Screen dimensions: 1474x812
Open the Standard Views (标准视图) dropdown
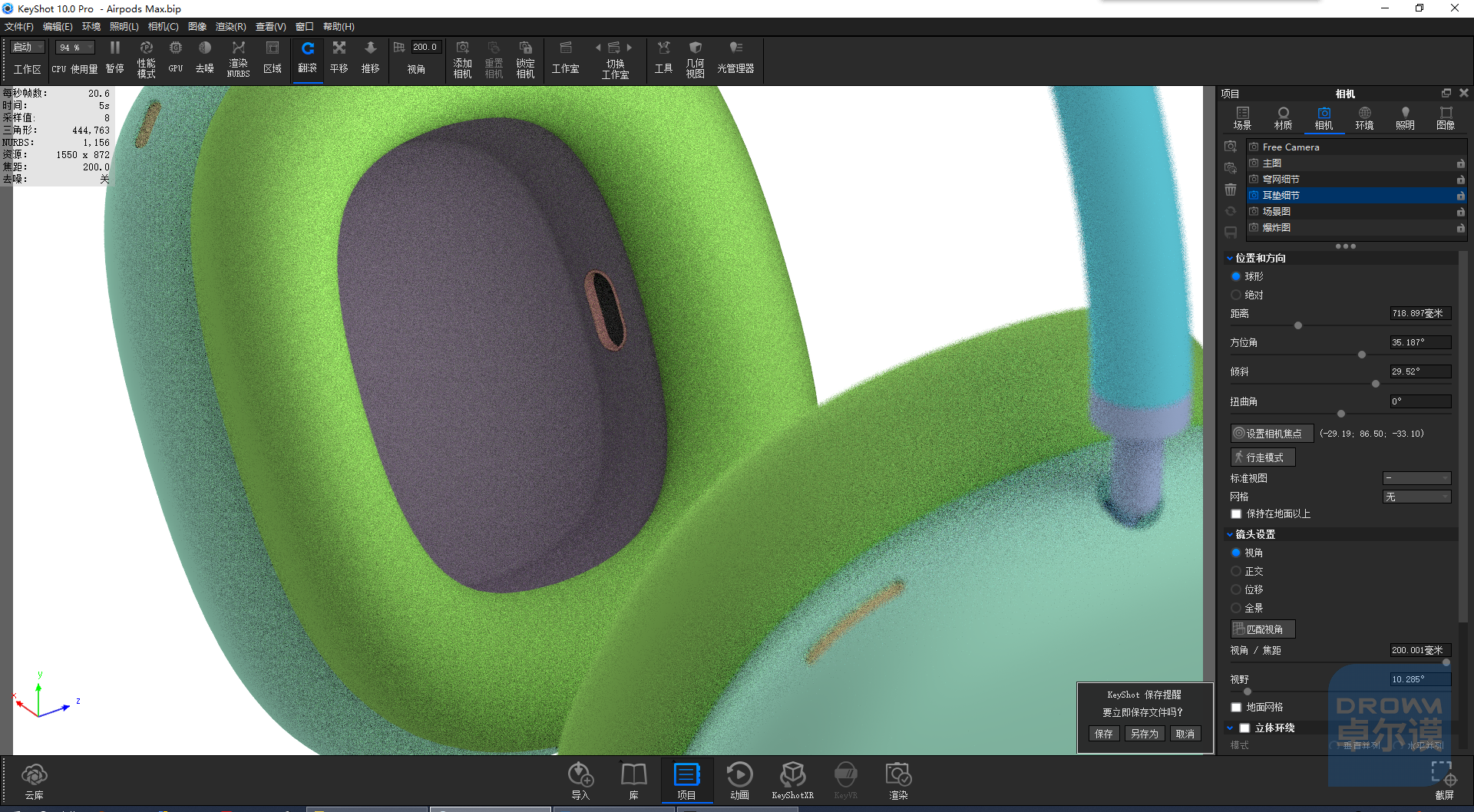[x=1416, y=478]
